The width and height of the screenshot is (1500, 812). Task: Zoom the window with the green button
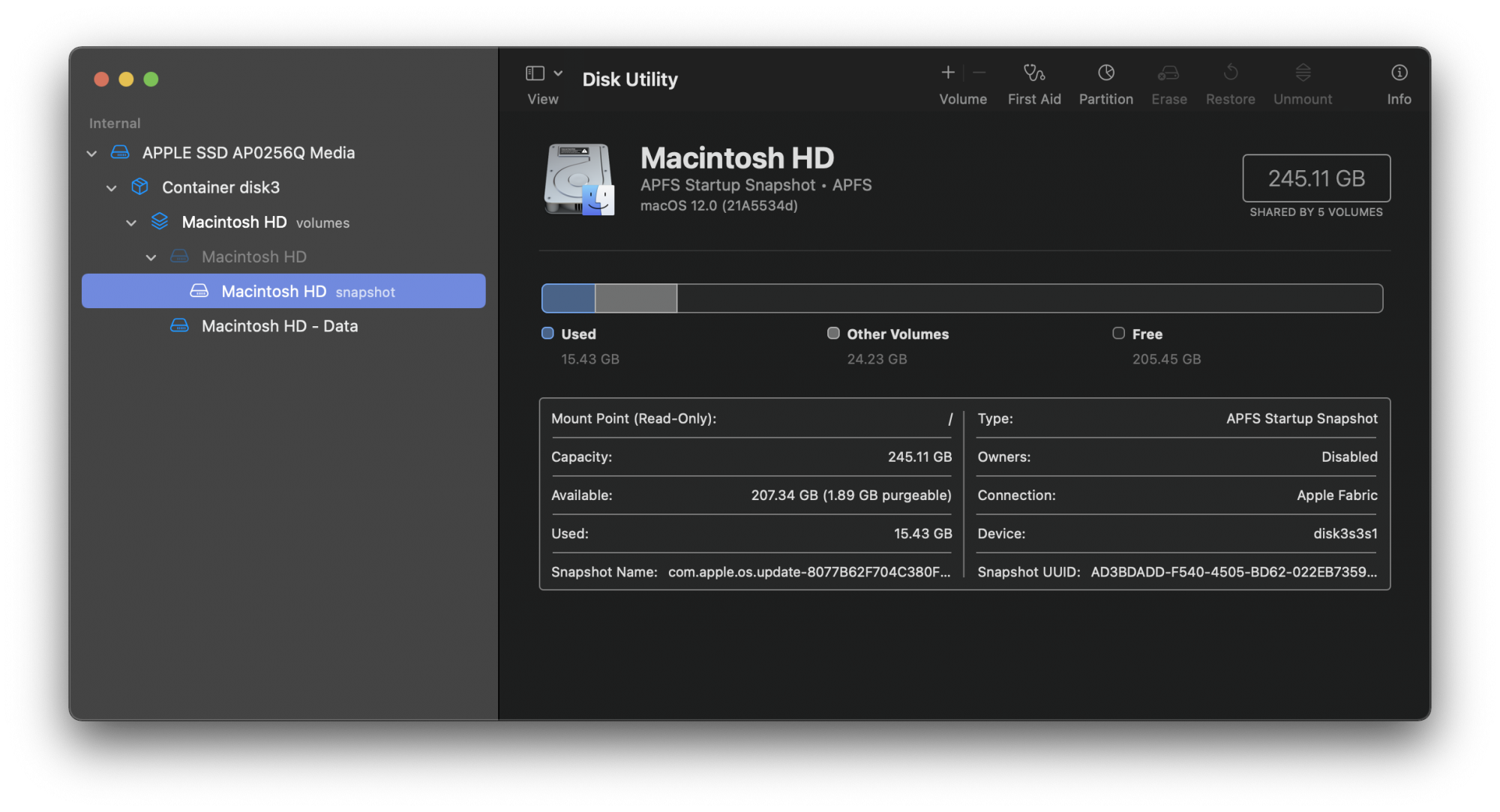tap(151, 79)
